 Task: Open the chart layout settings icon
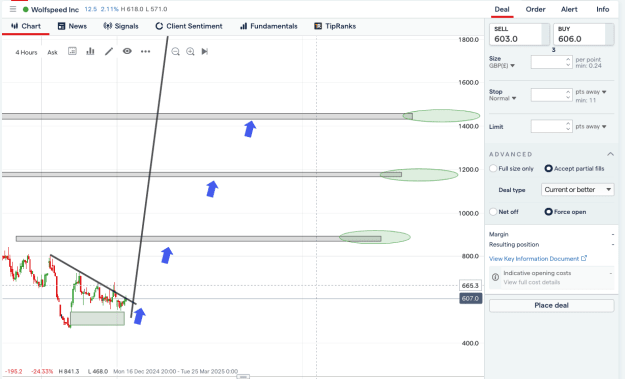72,51
